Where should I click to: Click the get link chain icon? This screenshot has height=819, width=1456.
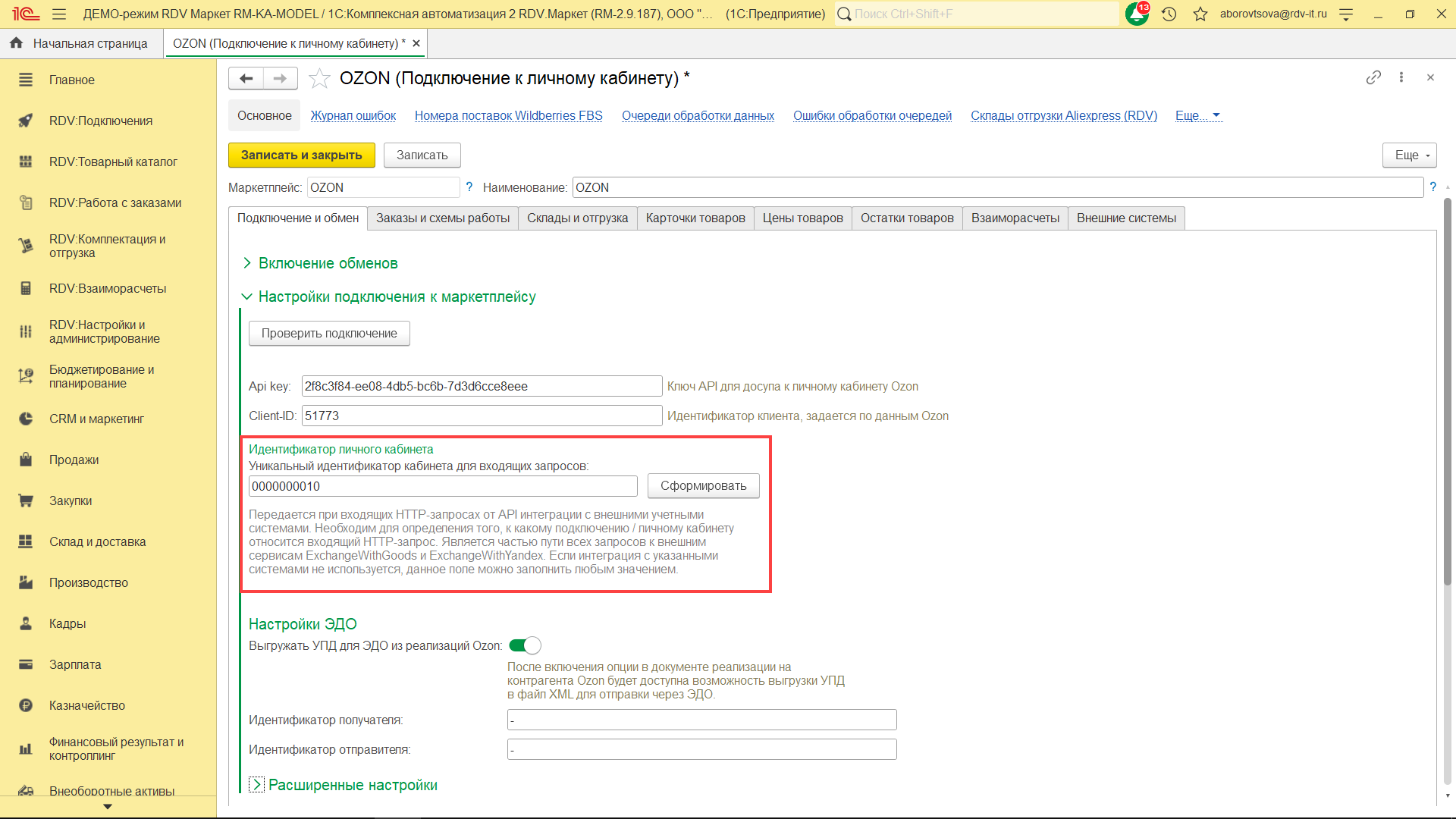point(1373,77)
